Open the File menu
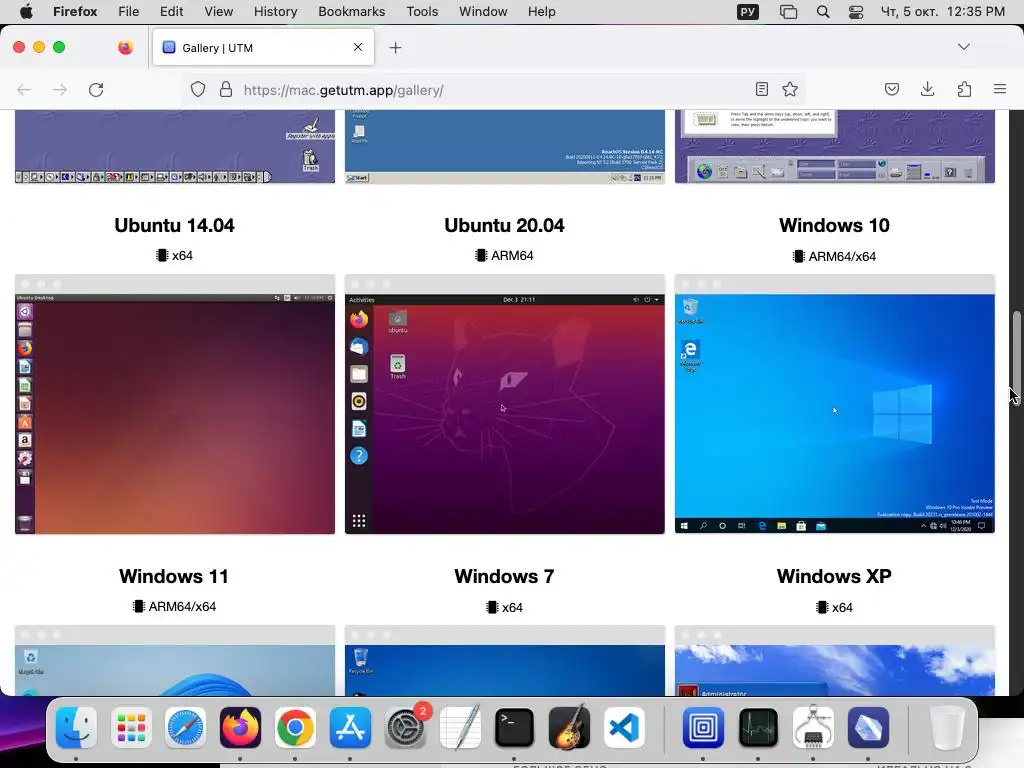 click(129, 11)
